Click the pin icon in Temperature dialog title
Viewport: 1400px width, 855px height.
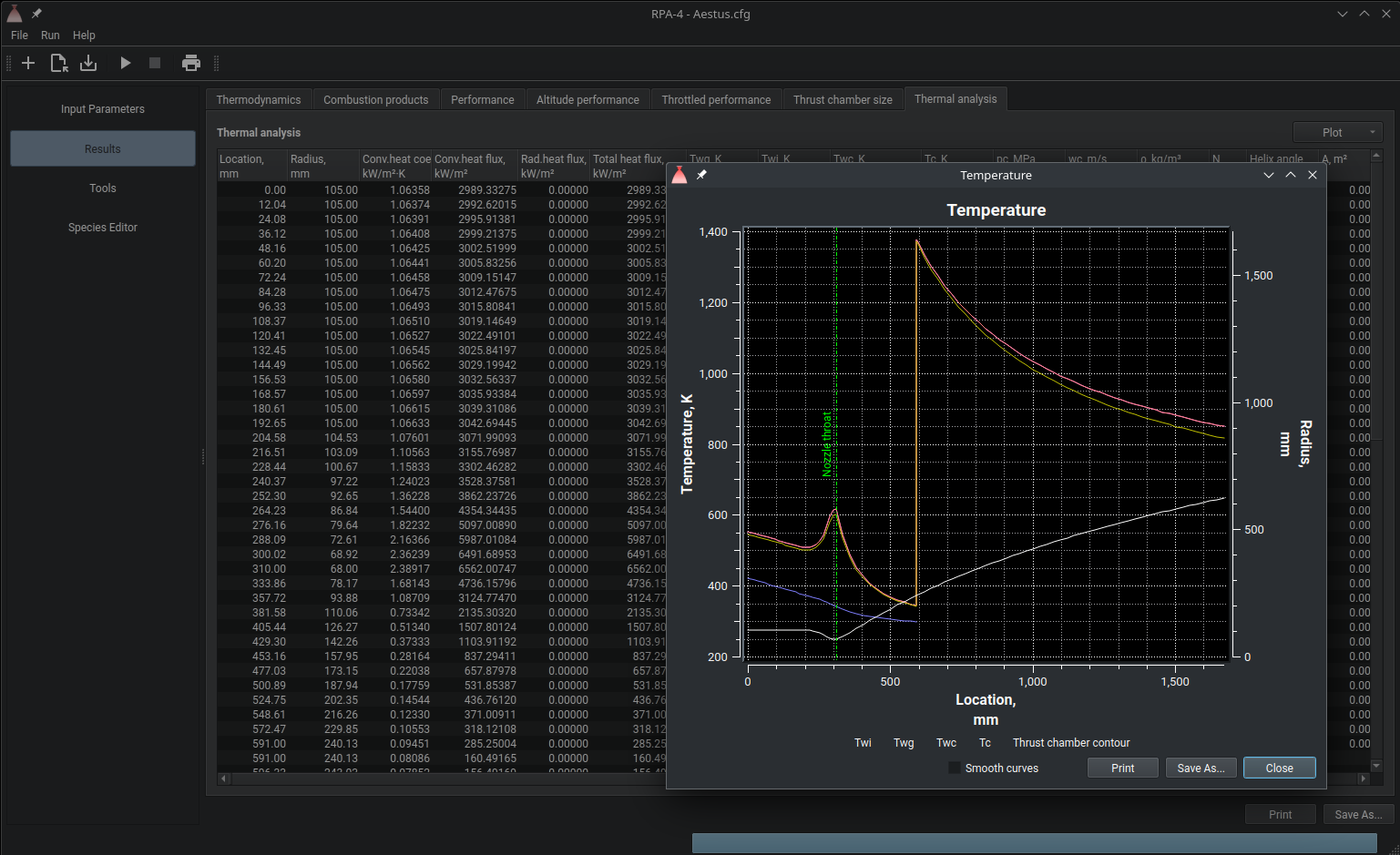pyautogui.click(x=701, y=175)
